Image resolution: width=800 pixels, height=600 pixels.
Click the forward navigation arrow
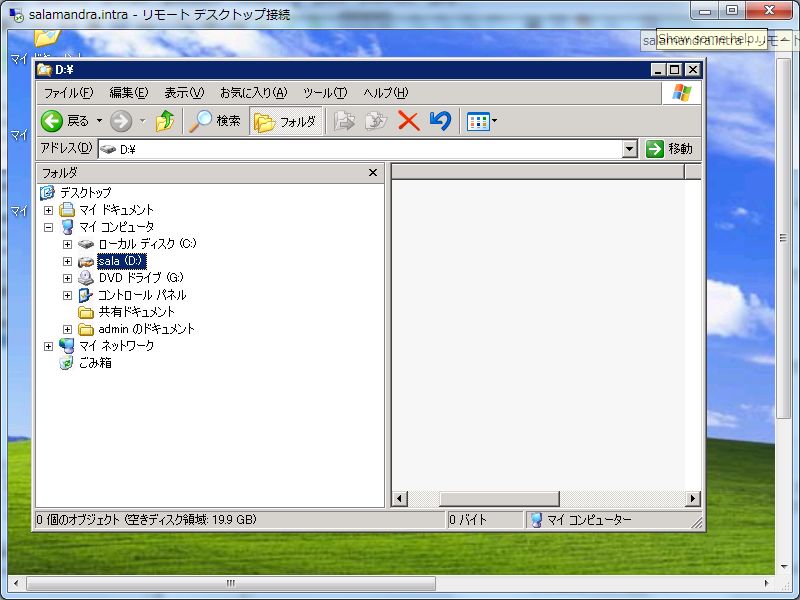[x=121, y=121]
